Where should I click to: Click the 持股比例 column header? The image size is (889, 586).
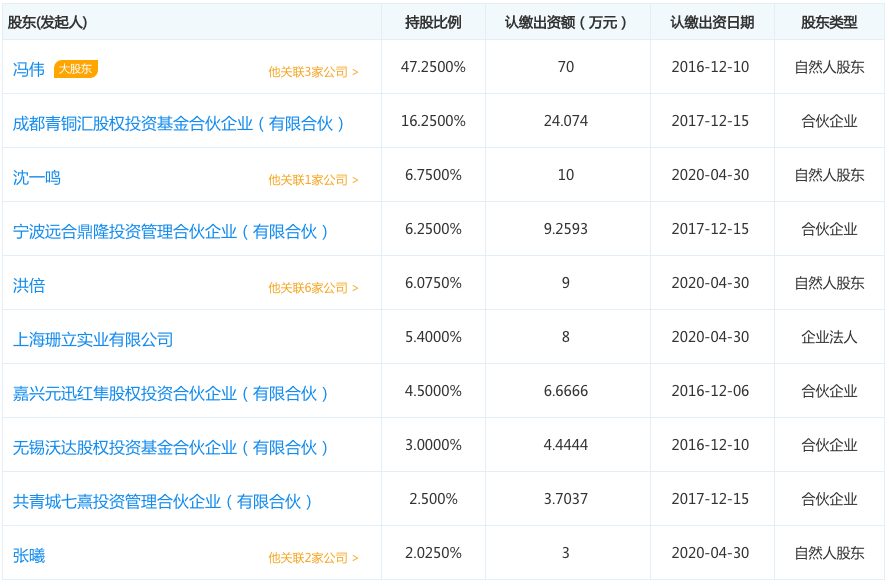[x=433, y=22]
